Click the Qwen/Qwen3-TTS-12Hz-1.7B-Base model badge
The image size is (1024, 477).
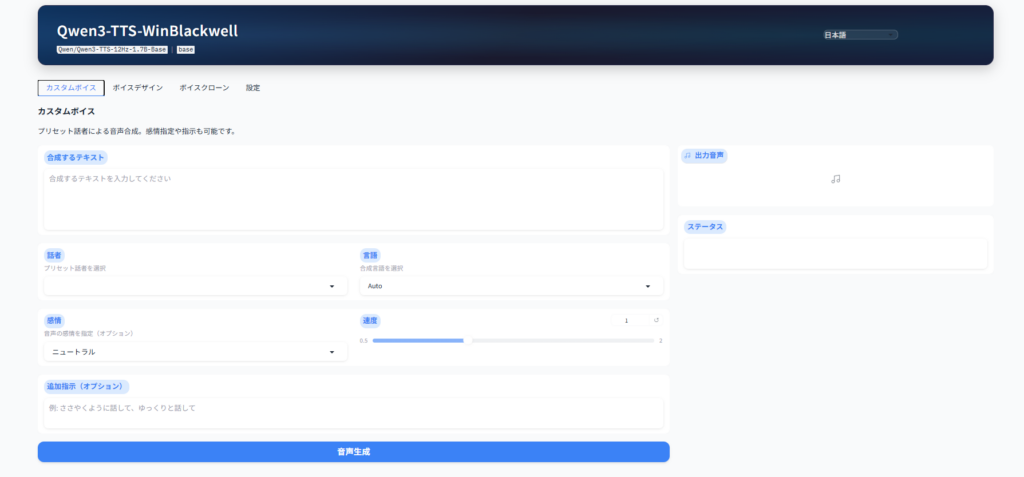coord(112,49)
